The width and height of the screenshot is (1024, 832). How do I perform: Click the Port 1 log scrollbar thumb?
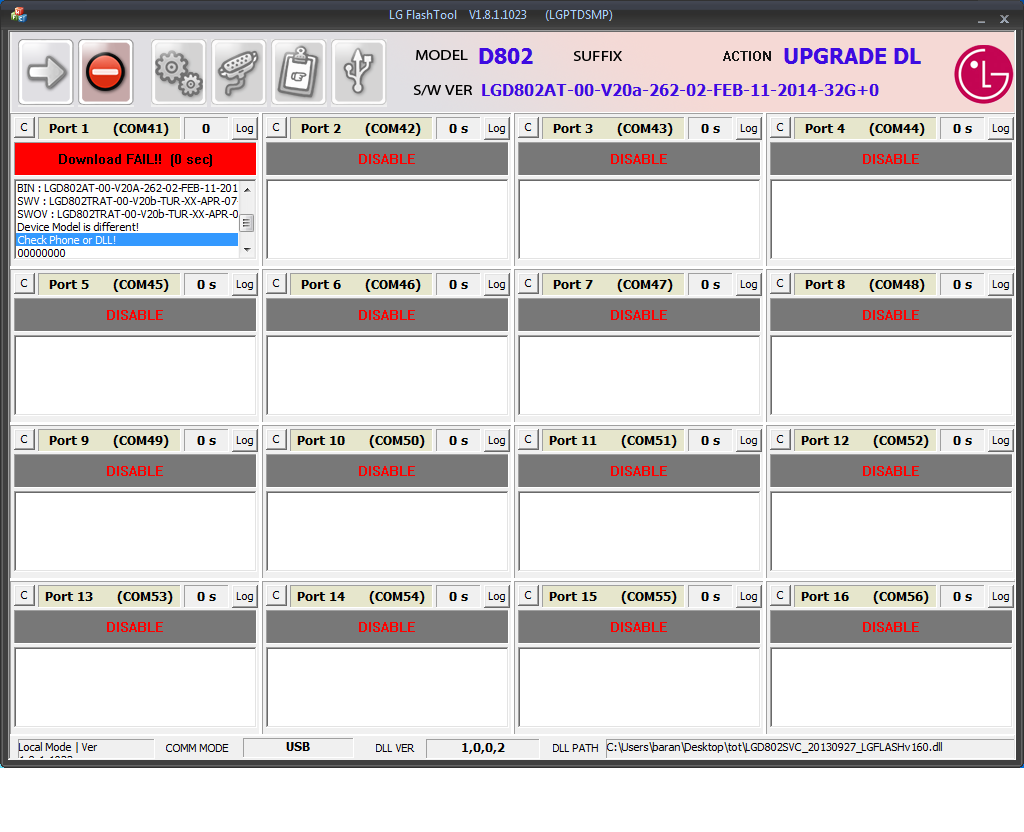coord(247,223)
